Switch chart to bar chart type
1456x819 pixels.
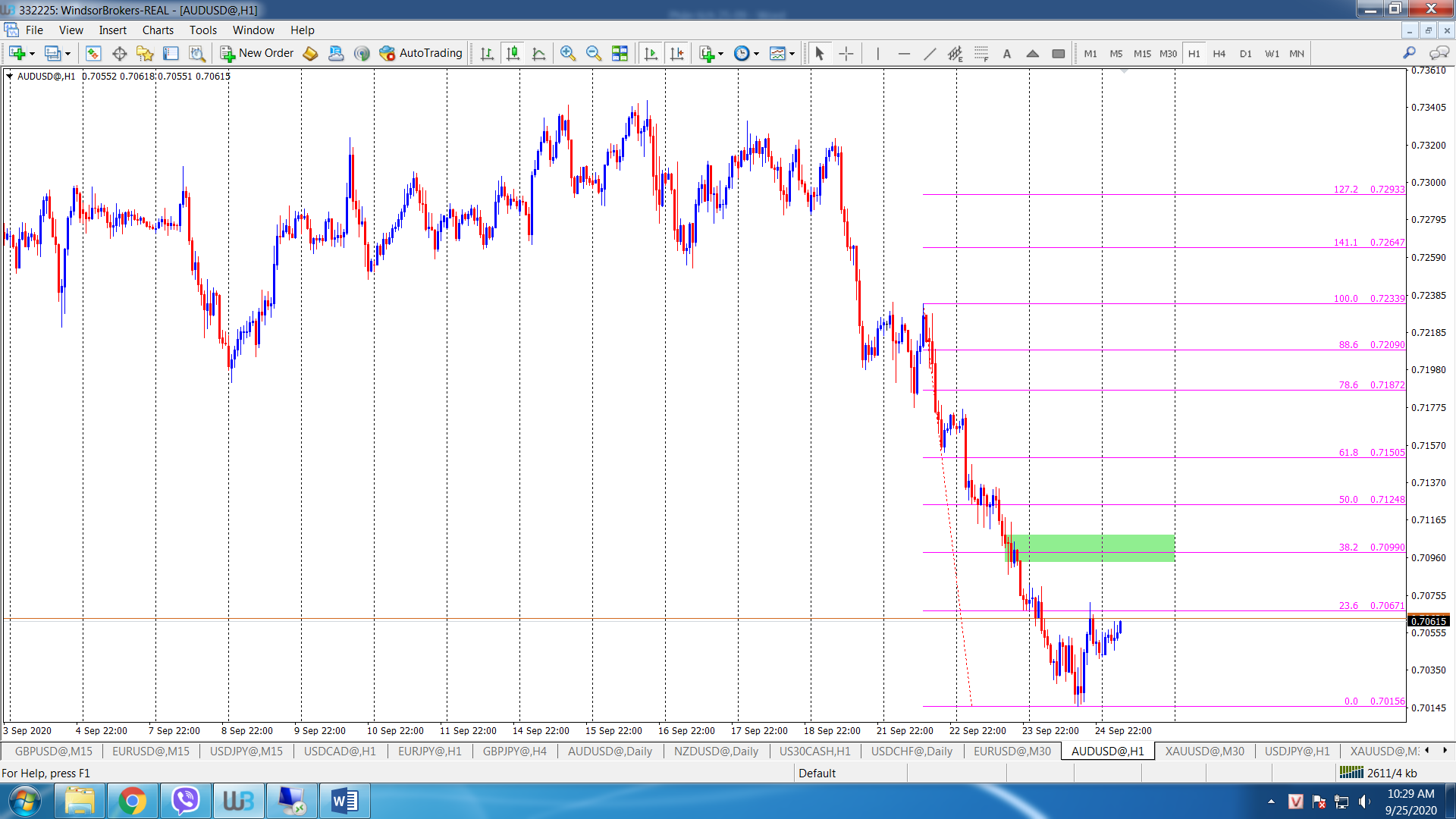point(487,53)
